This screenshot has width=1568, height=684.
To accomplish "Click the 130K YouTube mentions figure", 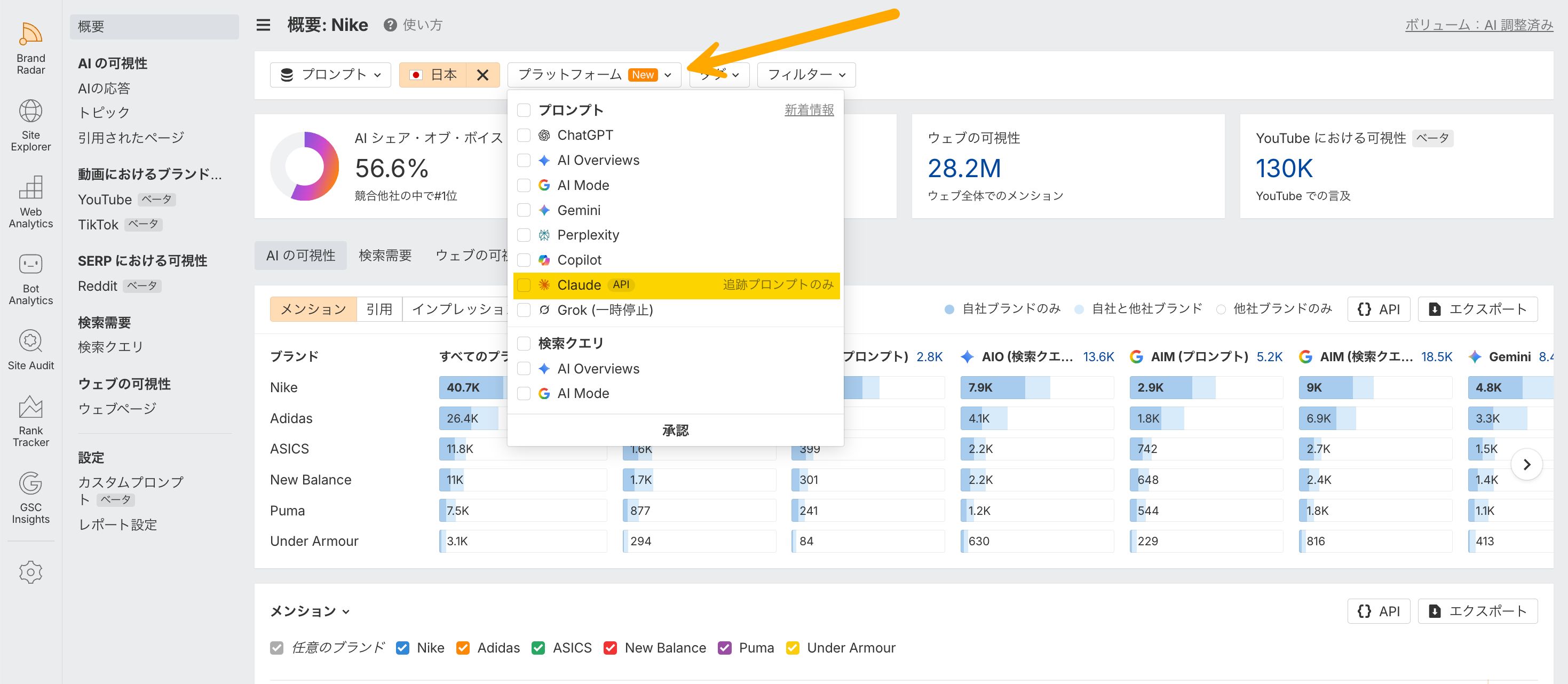I will point(1285,169).
